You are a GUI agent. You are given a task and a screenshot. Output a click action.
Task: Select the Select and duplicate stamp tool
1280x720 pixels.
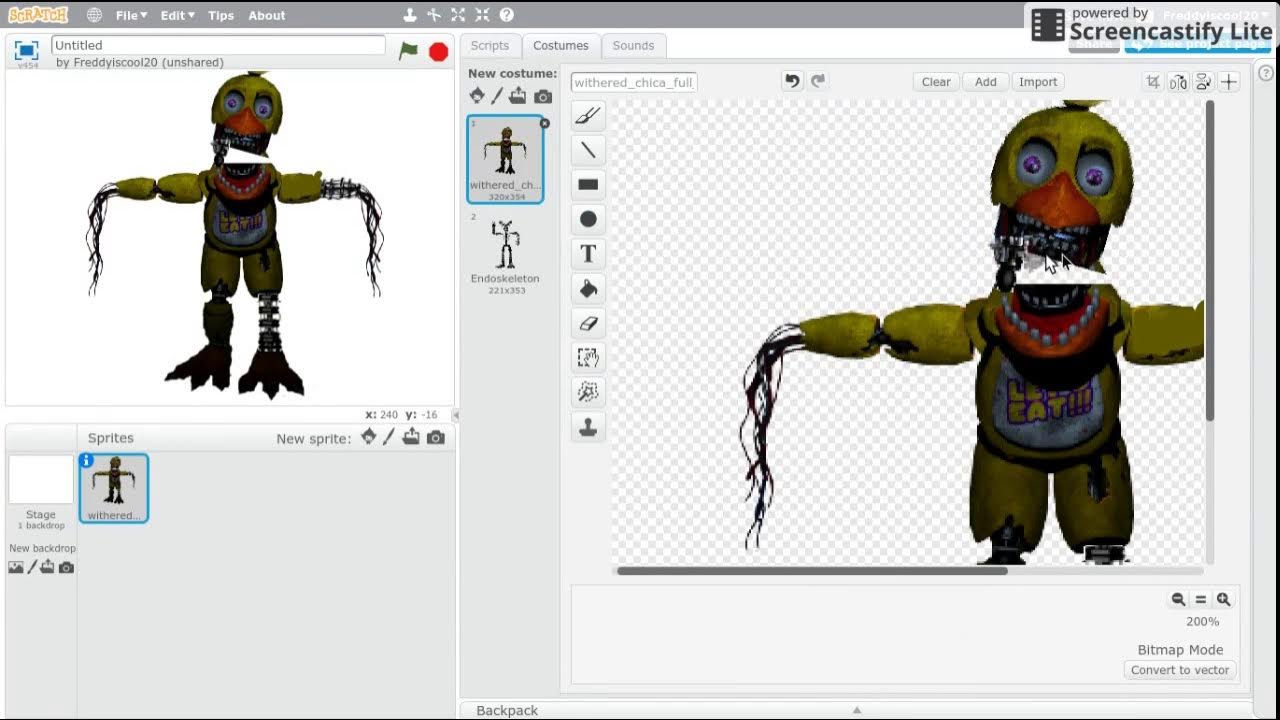(x=588, y=427)
